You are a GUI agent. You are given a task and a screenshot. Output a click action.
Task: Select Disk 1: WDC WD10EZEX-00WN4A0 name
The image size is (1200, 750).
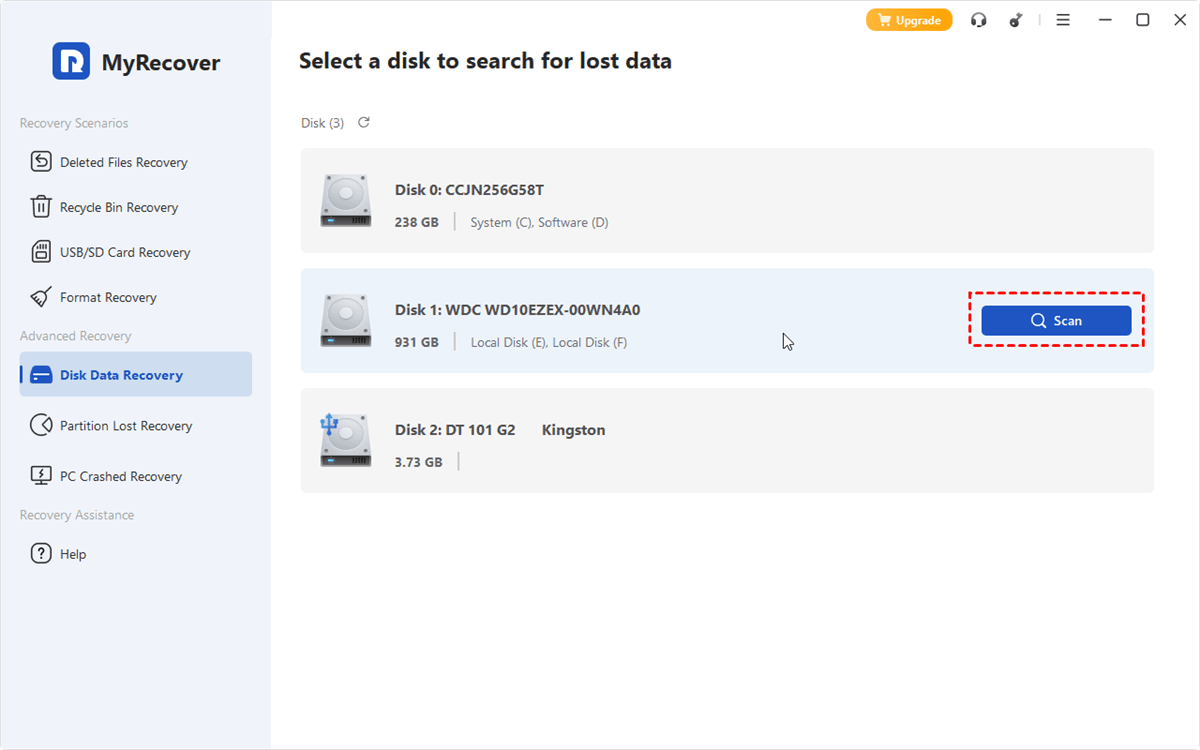pos(517,310)
